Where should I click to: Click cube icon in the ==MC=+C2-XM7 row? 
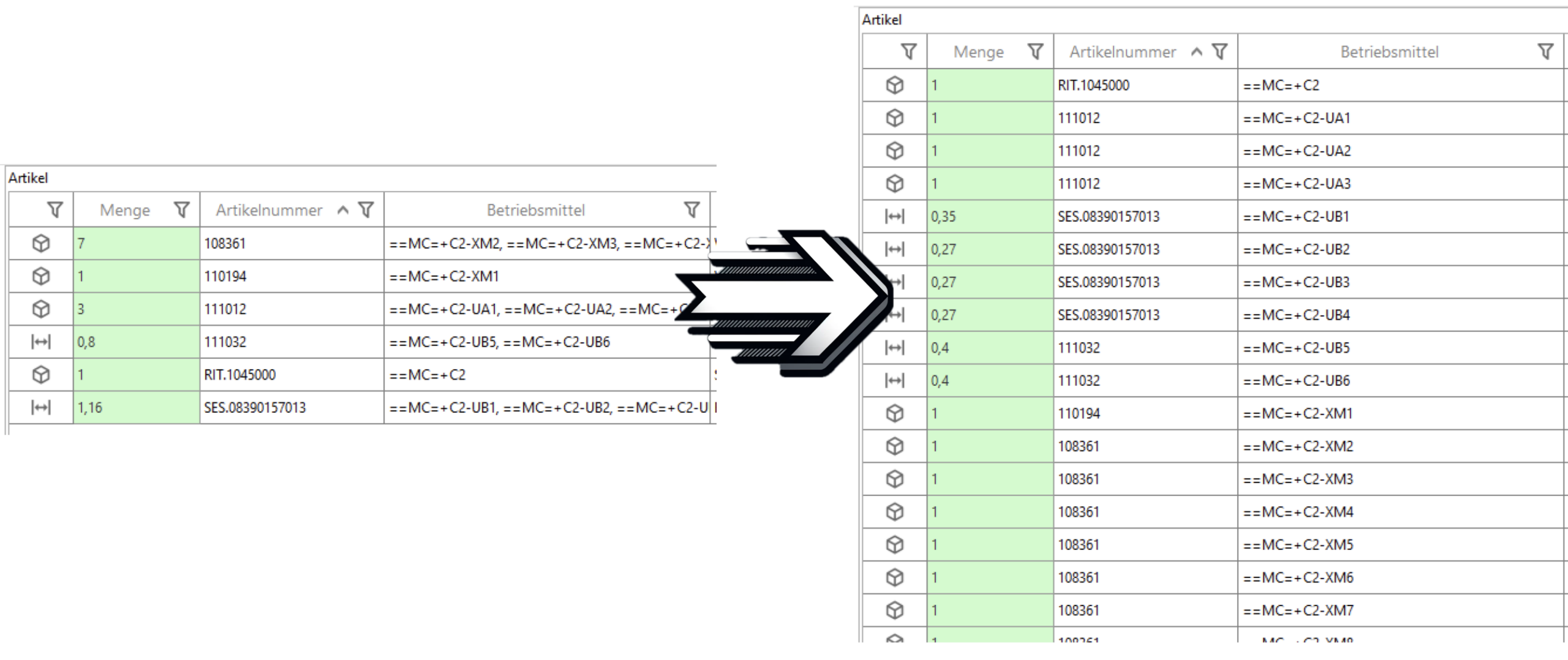coord(895,610)
